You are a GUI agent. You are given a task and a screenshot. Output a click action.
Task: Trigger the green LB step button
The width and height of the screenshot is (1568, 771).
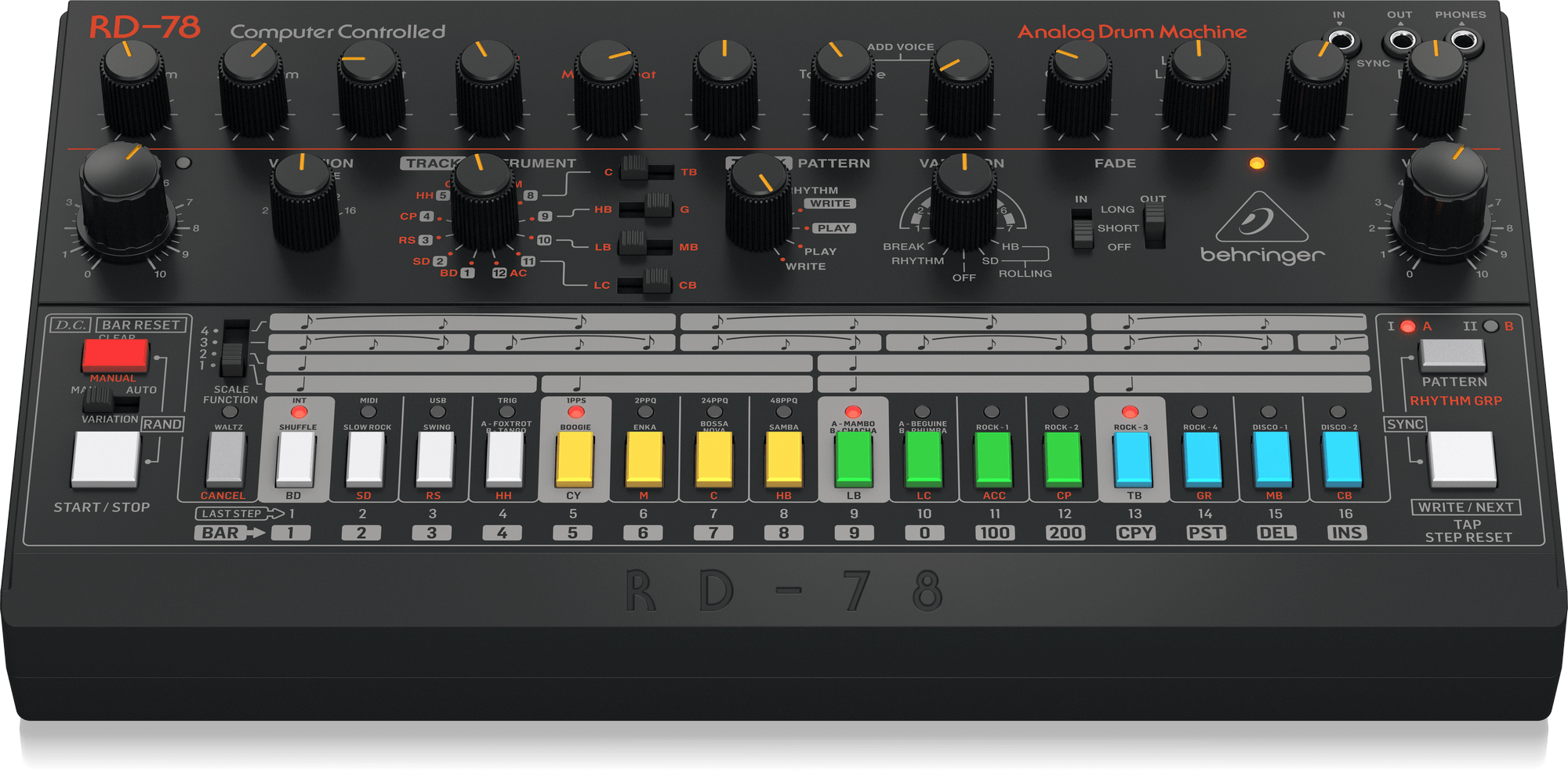click(854, 460)
